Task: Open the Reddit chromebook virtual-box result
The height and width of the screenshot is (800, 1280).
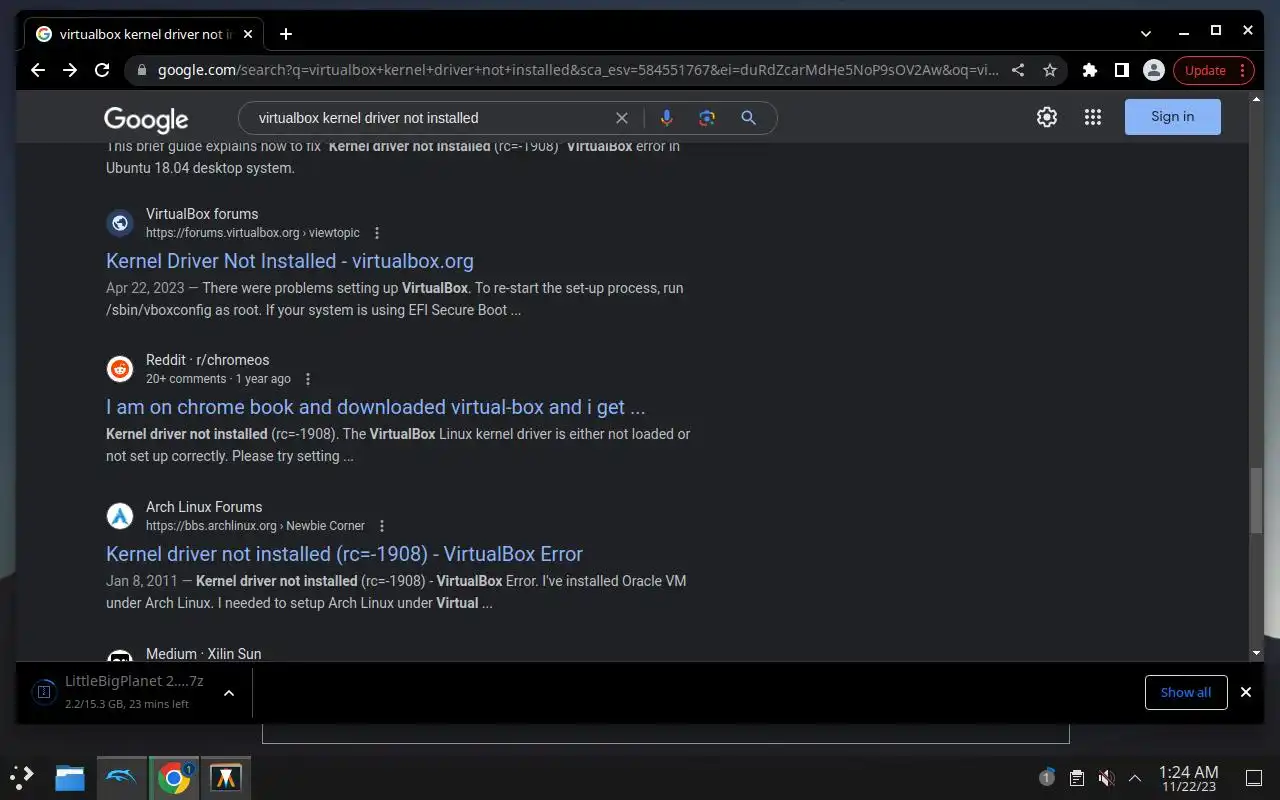Action: coord(375,407)
